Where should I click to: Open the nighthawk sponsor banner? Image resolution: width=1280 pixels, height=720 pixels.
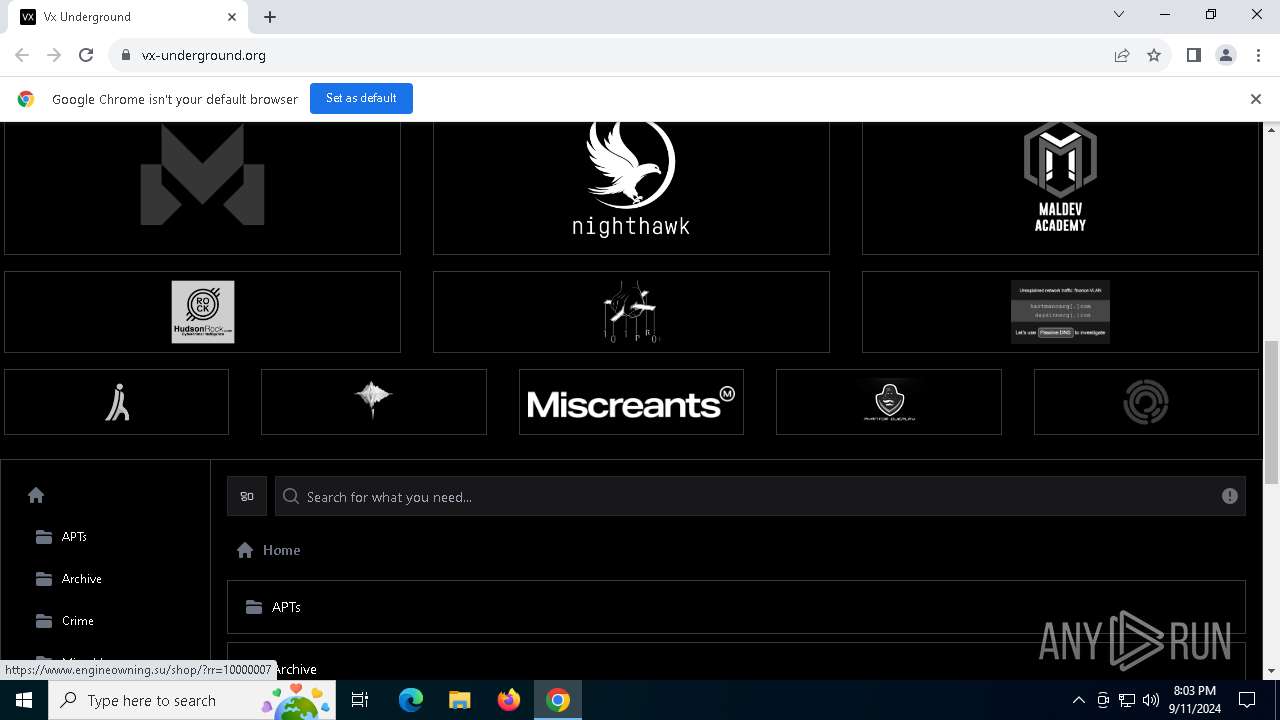(x=631, y=188)
